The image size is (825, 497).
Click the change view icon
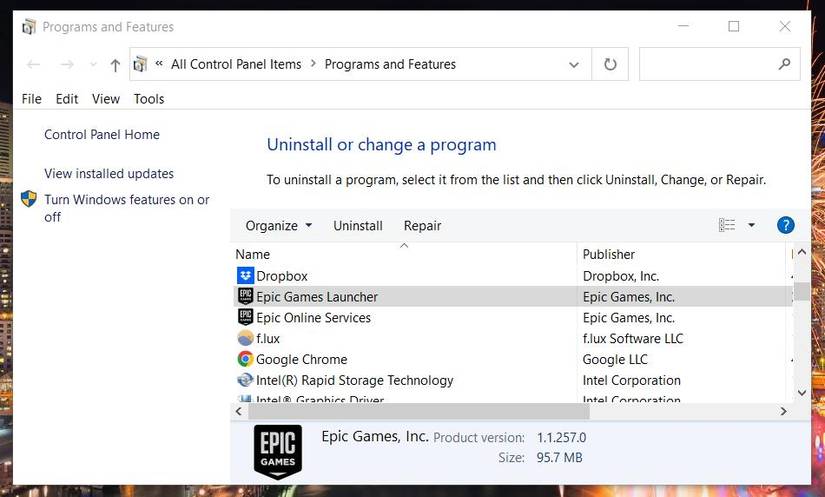coord(727,225)
